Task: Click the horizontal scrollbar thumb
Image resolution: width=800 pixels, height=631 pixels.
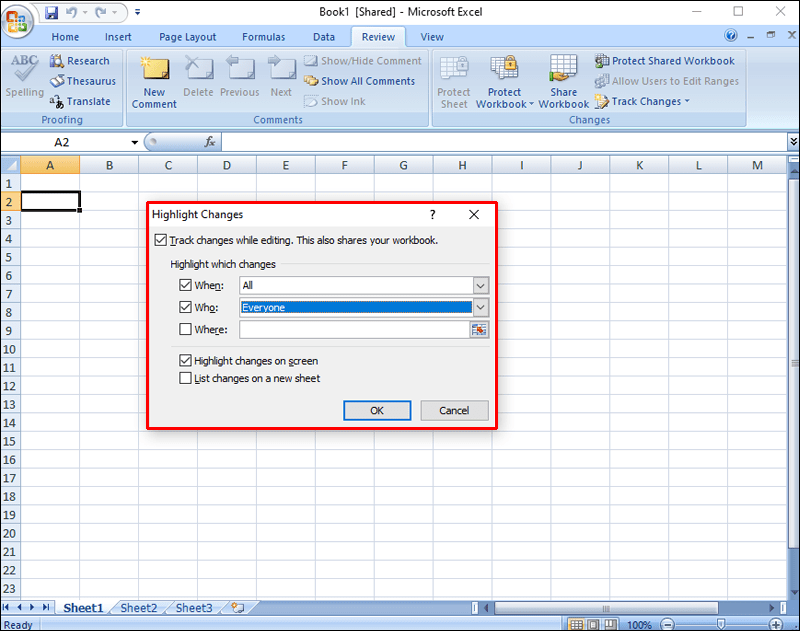Action: [x=606, y=608]
